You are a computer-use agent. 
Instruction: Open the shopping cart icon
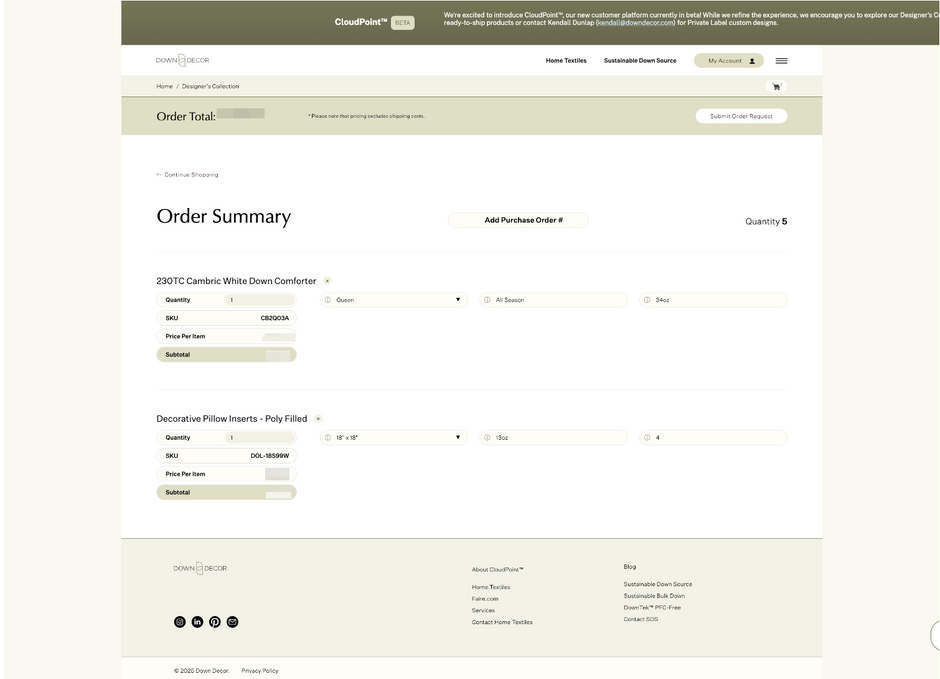776,87
